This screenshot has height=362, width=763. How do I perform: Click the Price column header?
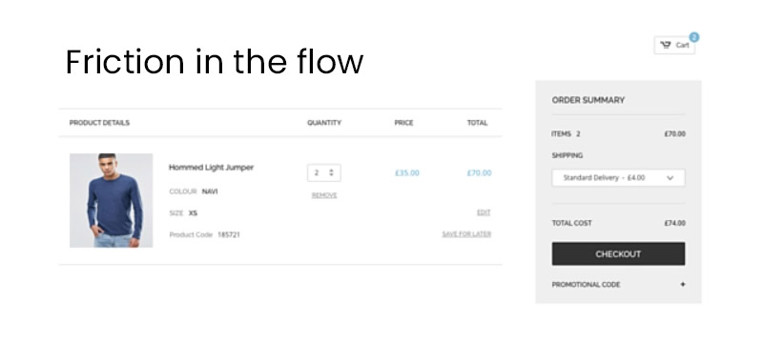404,123
